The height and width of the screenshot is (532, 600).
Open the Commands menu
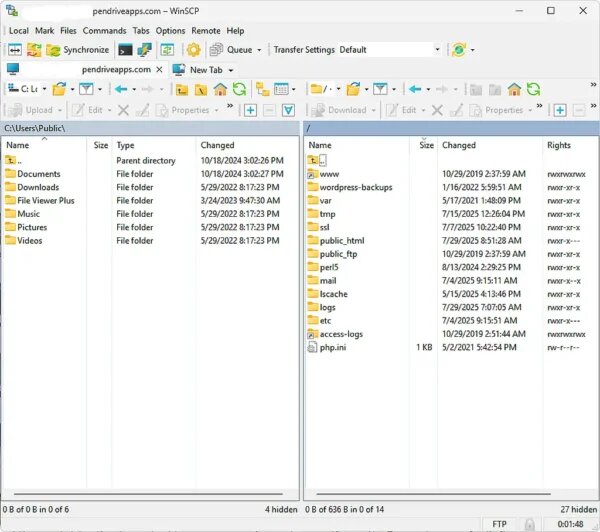tap(104, 31)
